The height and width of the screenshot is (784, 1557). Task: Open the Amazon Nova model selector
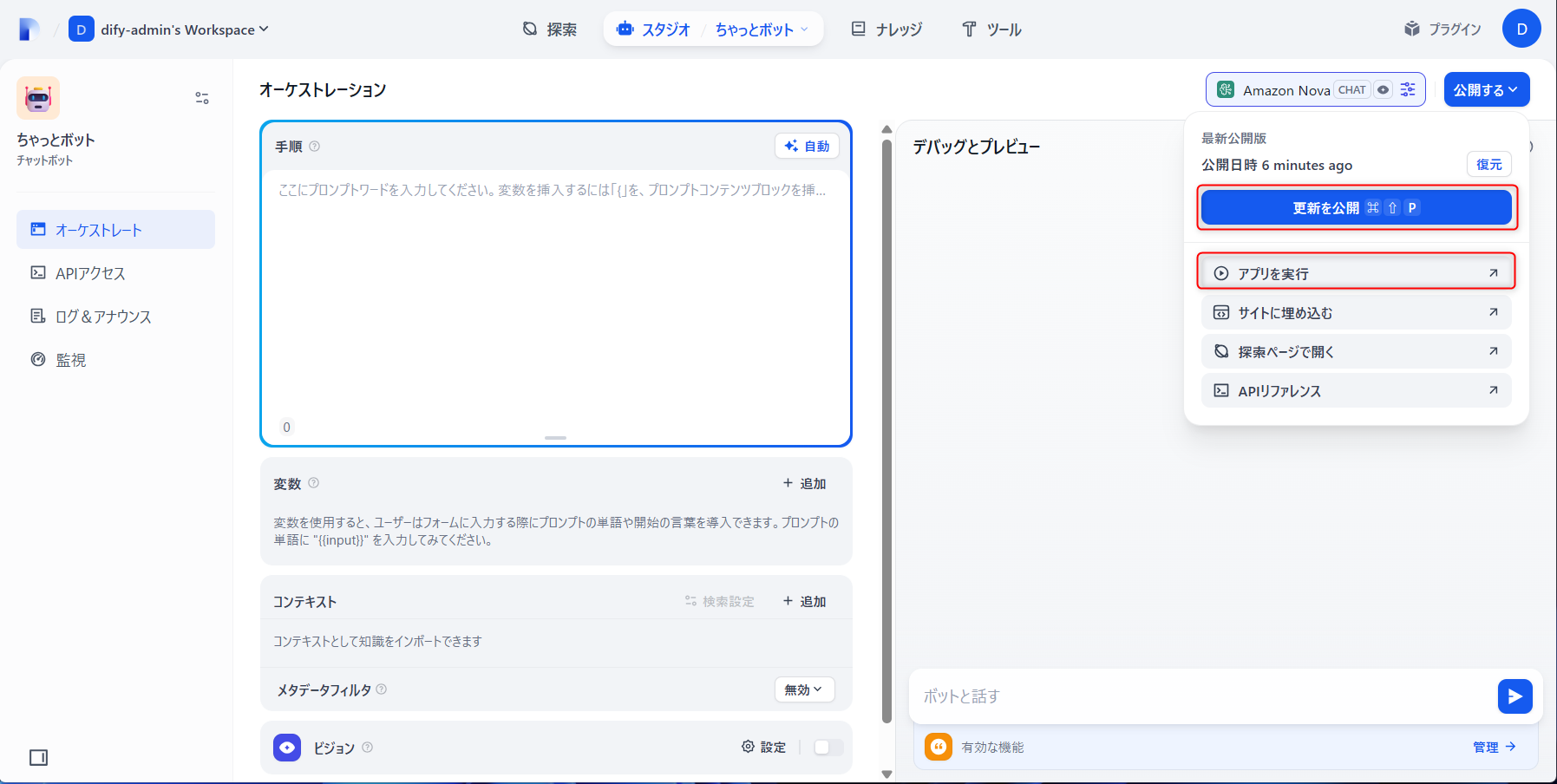point(1315,89)
